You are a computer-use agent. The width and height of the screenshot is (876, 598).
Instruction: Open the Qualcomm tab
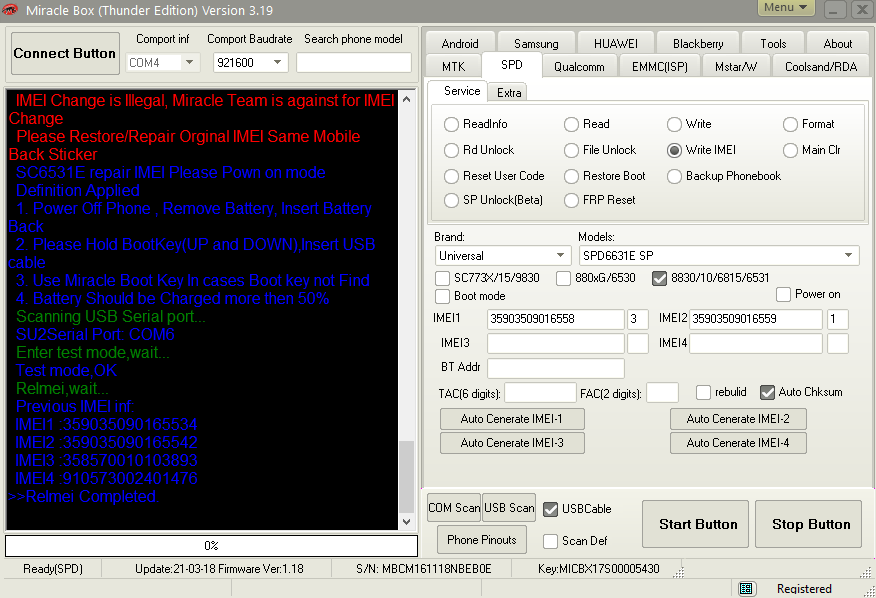(579, 67)
